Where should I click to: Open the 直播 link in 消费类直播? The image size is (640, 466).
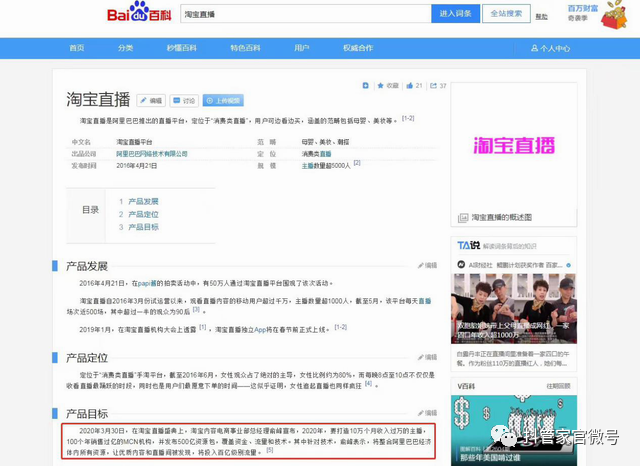click(x=325, y=154)
